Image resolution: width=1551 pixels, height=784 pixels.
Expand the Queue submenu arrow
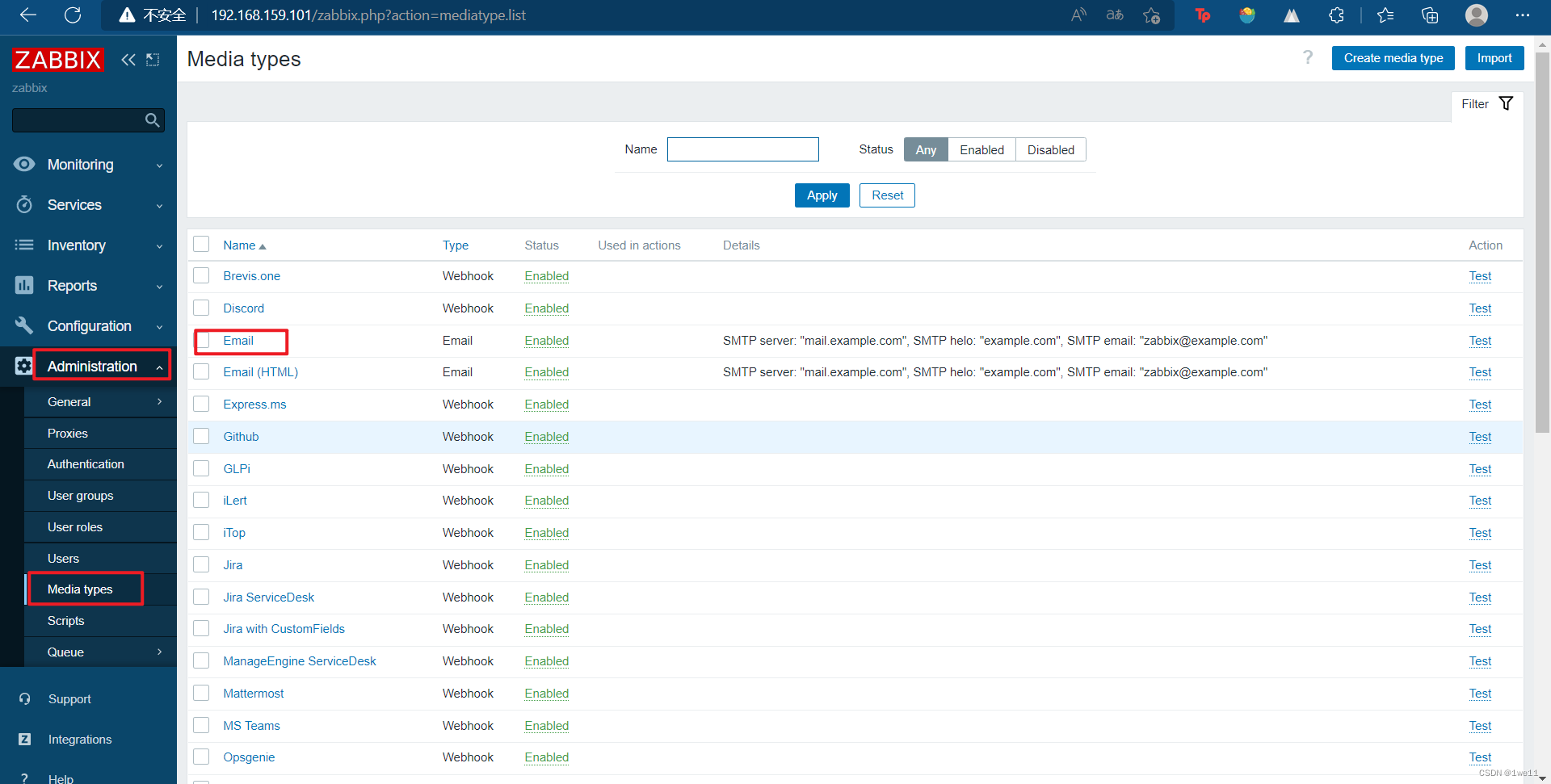(159, 652)
